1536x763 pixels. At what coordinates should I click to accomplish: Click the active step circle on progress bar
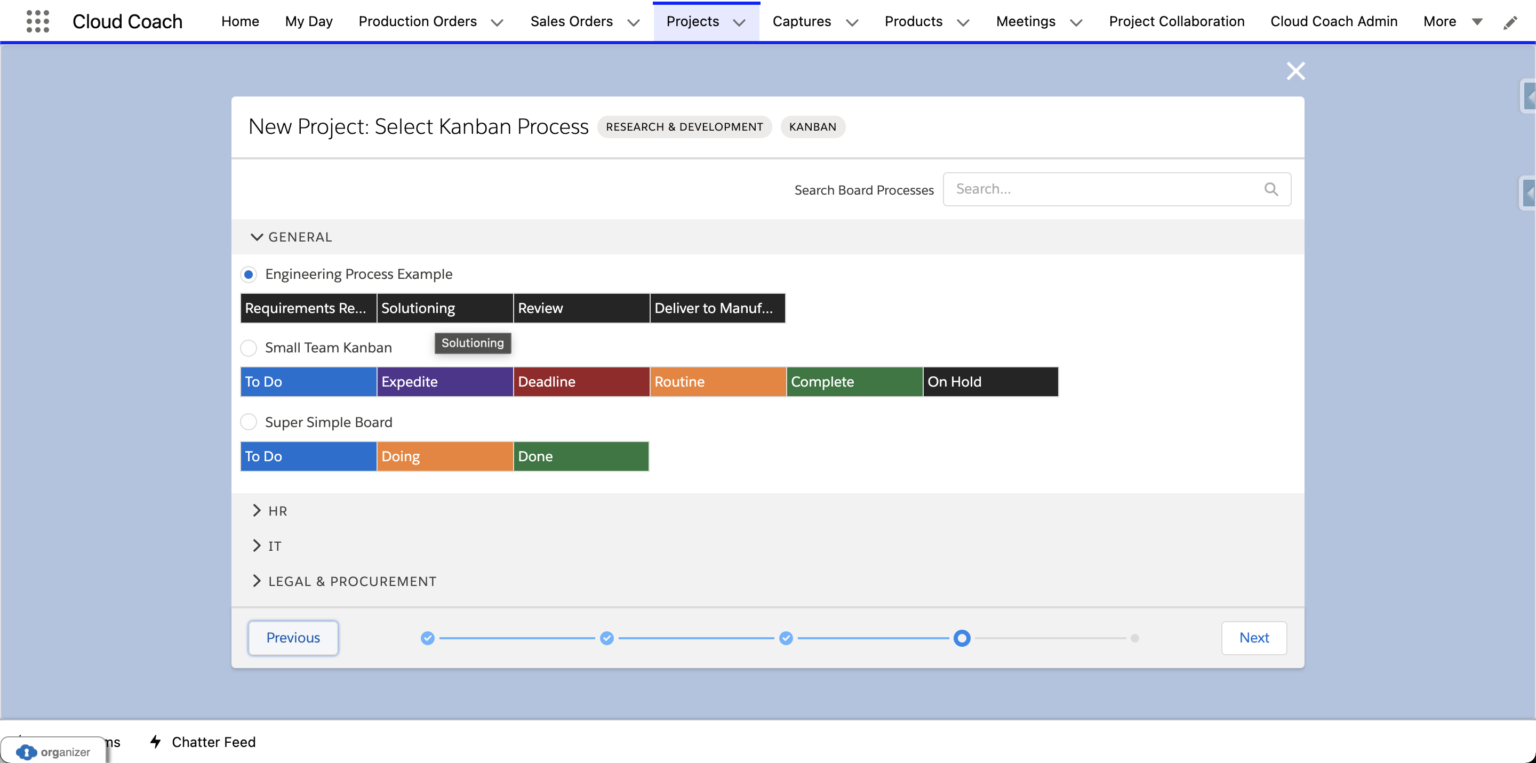tap(962, 637)
